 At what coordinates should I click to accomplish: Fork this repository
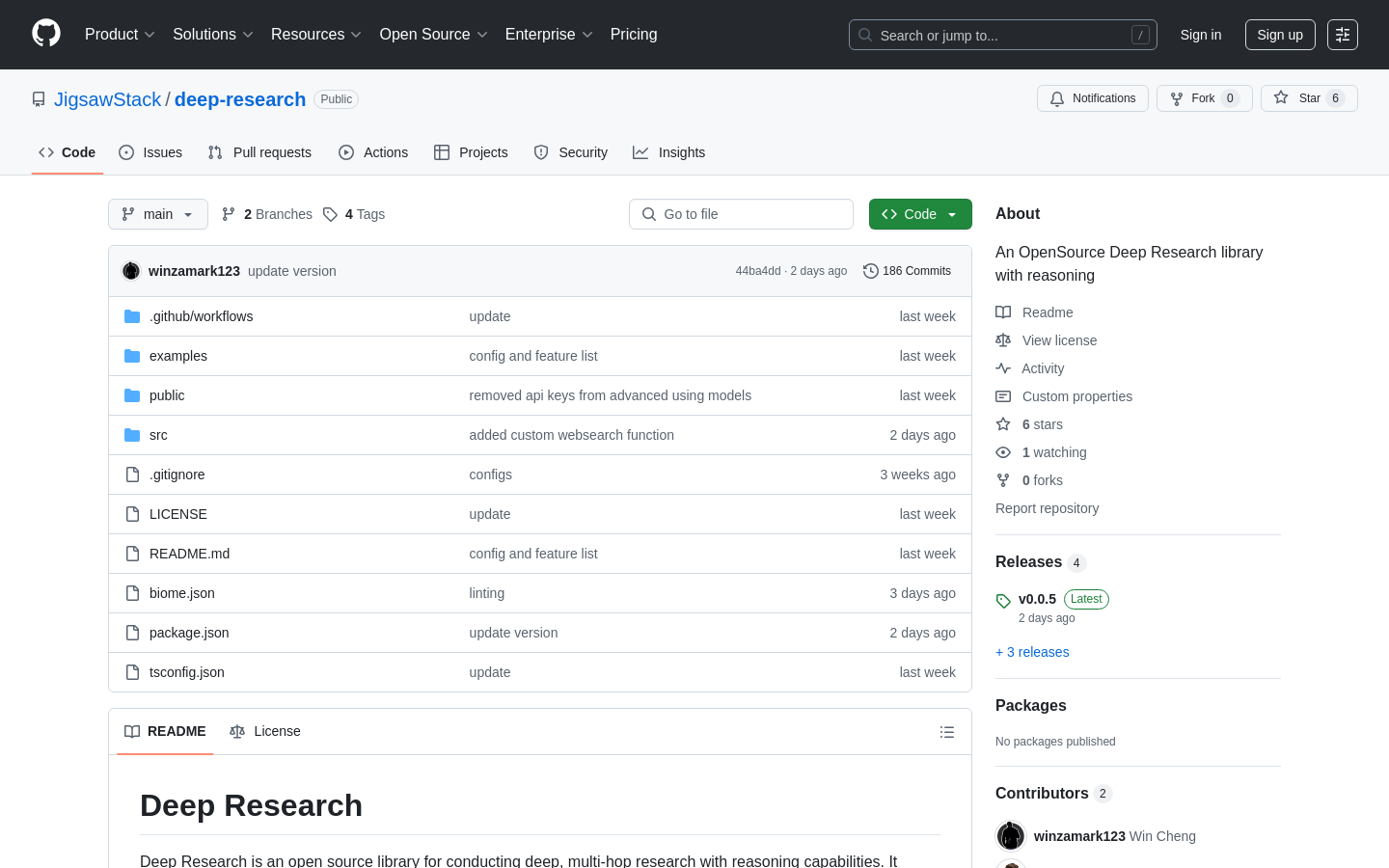tap(1204, 98)
